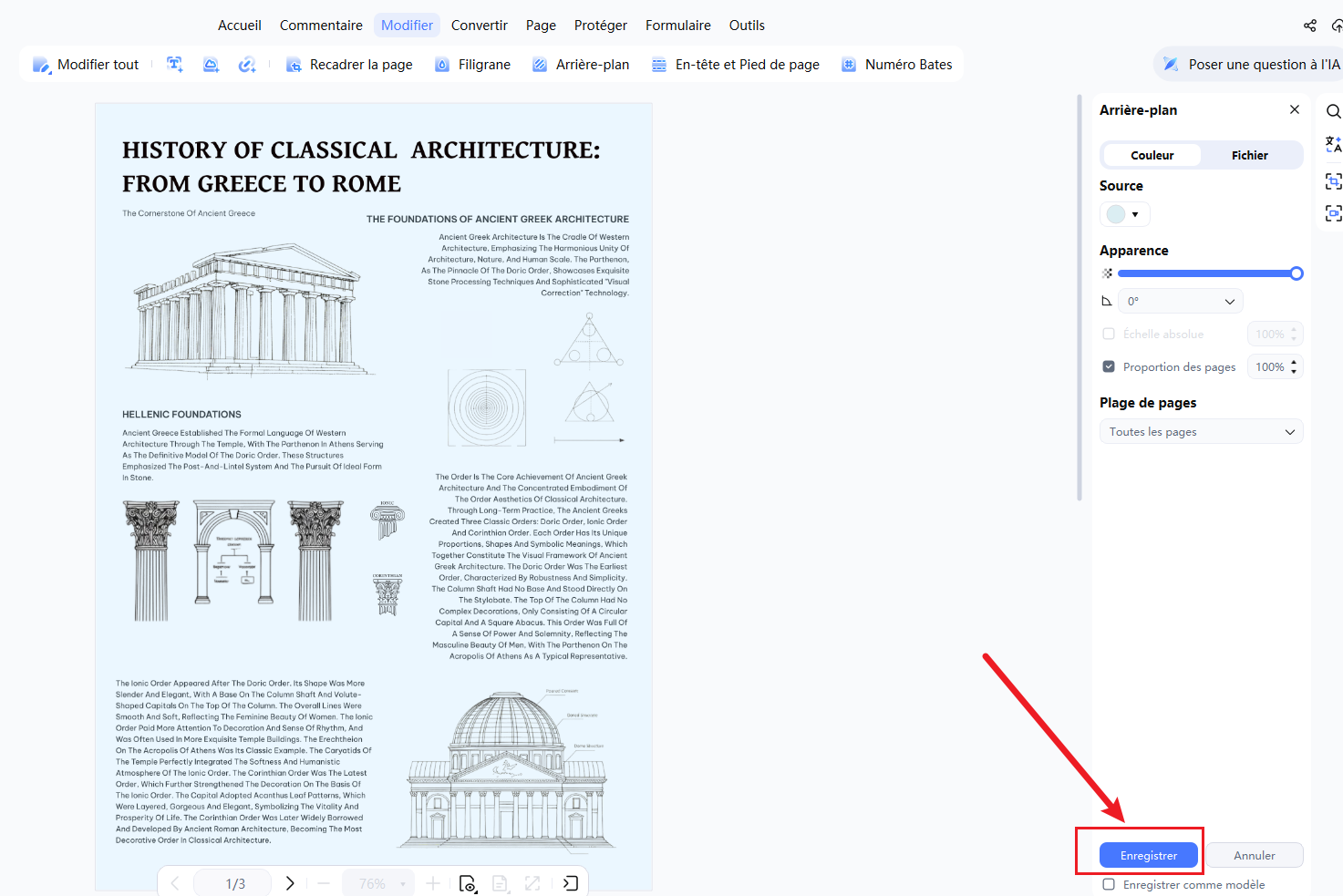Open the Convertir menu tab
This screenshot has height=896, width=1343.
tap(480, 26)
